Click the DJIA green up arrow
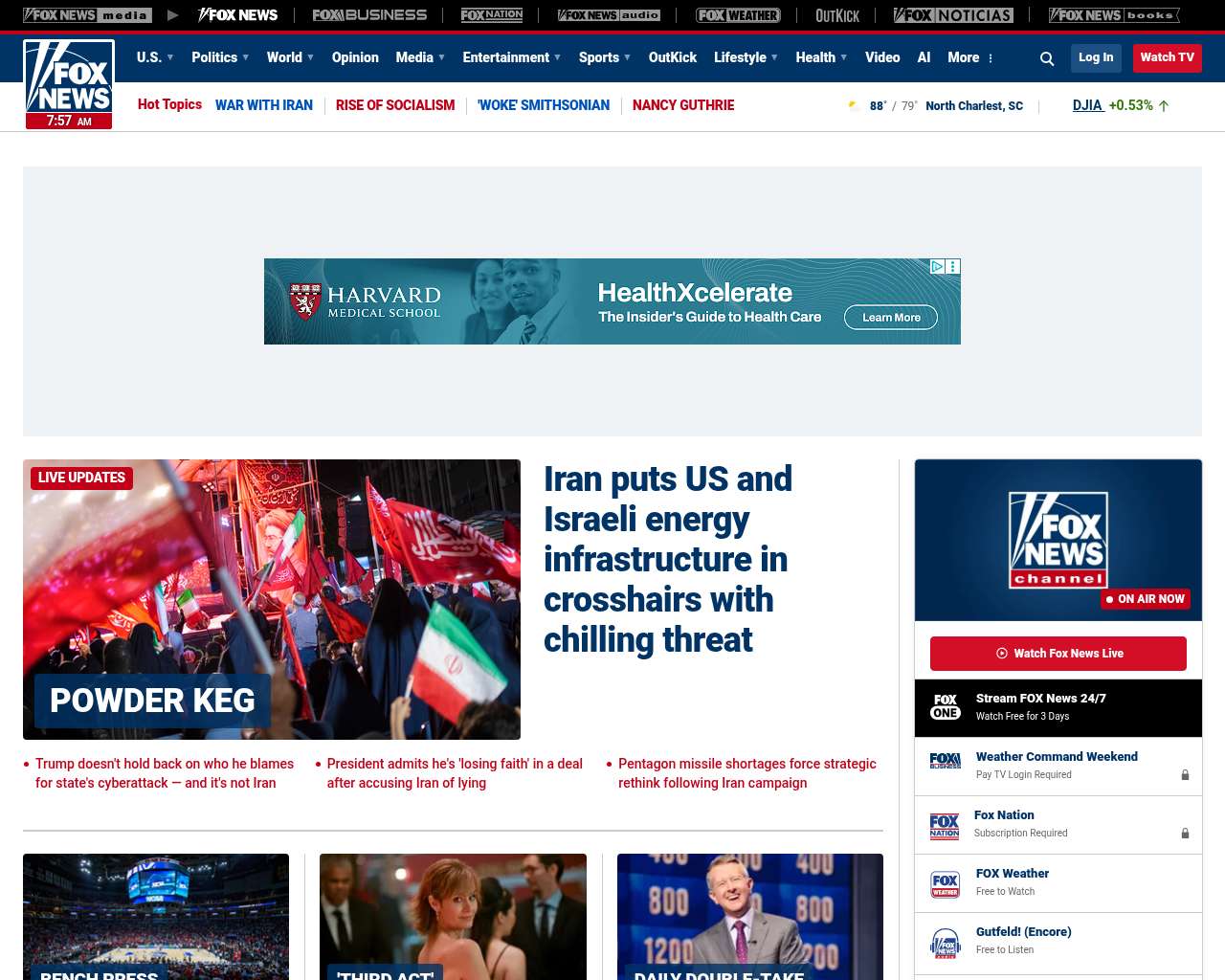This screenshot has width=1225, height=980. point(1164,106)
